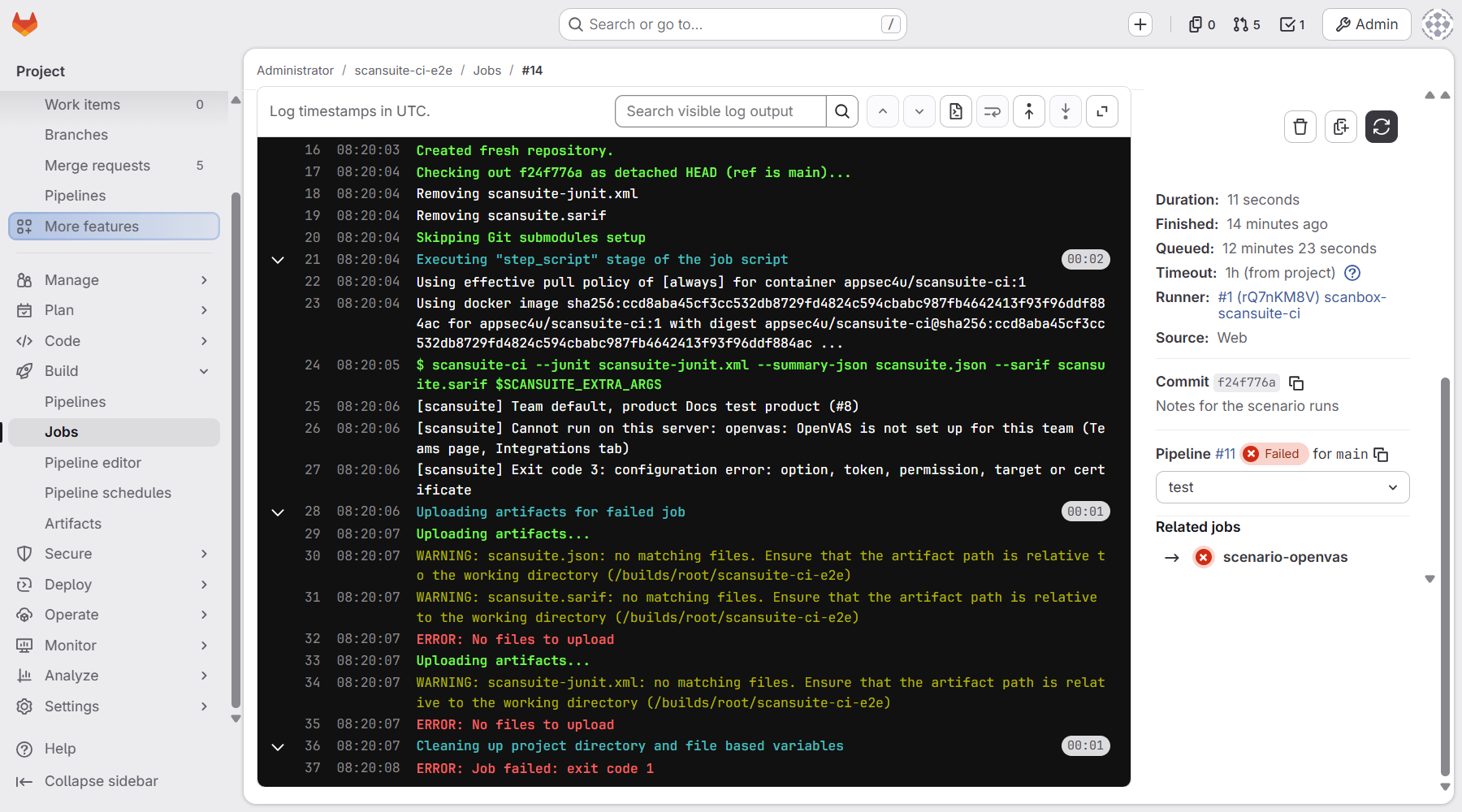Collapse the Build sidebar section
Image resolution: width=1462 pixels, height=812 pixels.
[x=114, y=371]
